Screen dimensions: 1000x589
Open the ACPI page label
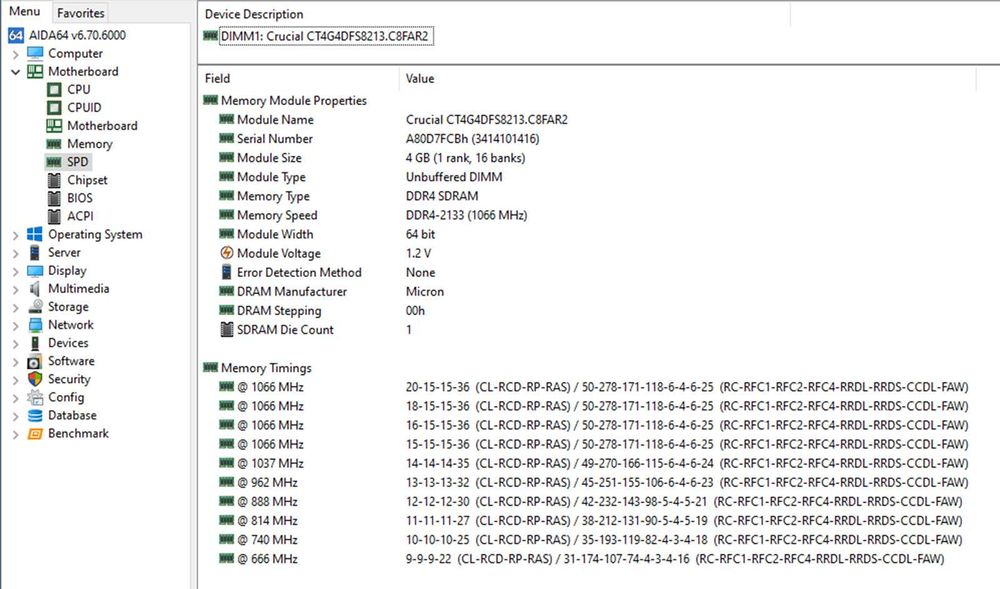pyautogui.click(x=80, y=216)
